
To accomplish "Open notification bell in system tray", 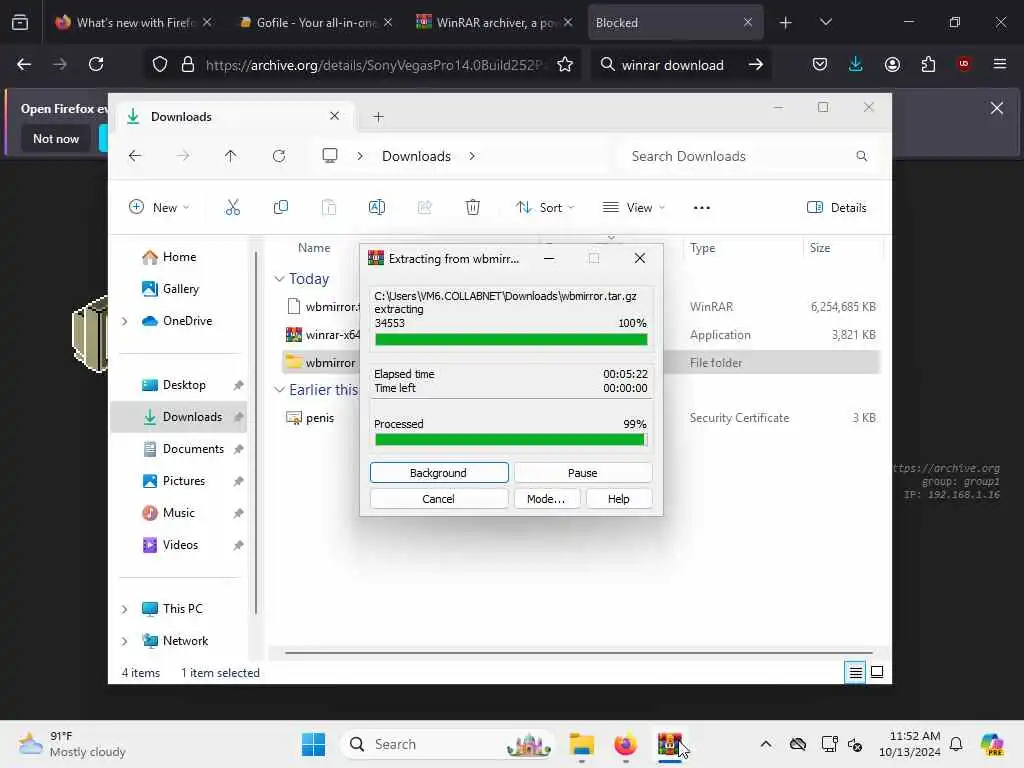I will pos(956,744).
